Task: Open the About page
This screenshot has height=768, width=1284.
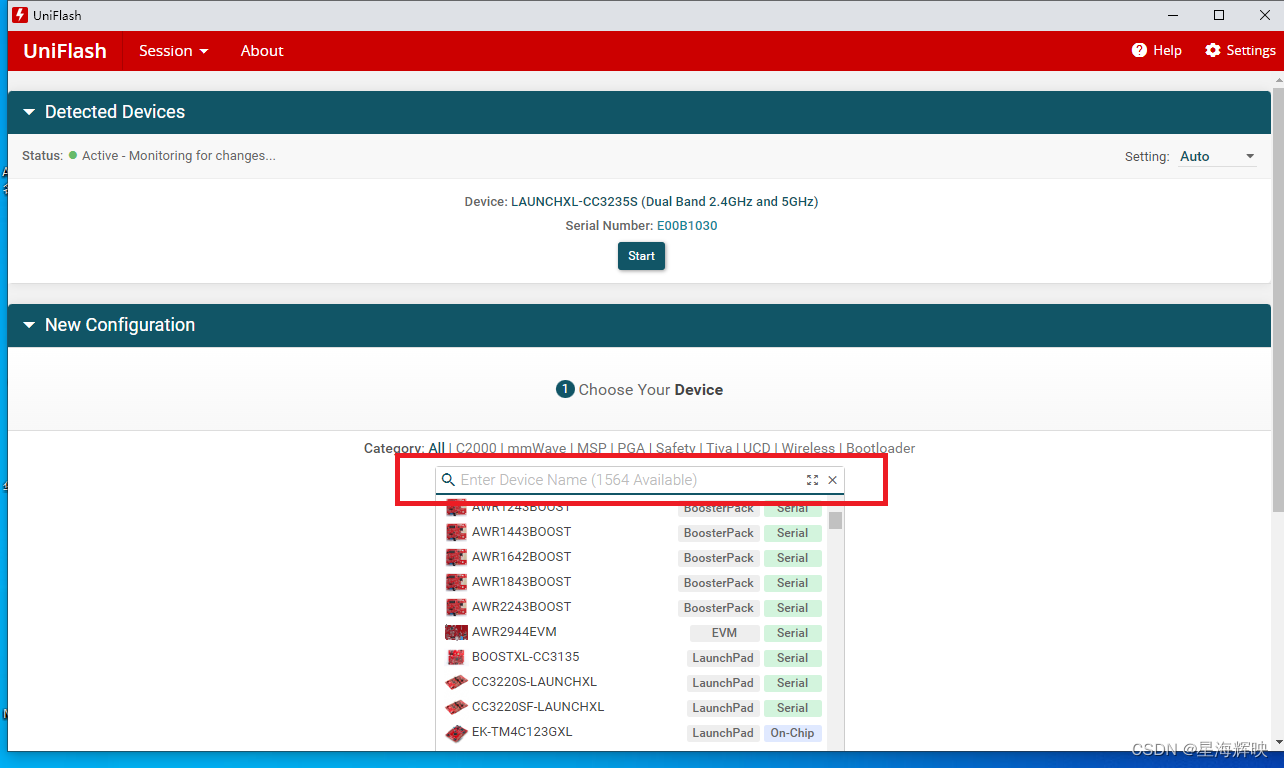Action: point(262,51)
